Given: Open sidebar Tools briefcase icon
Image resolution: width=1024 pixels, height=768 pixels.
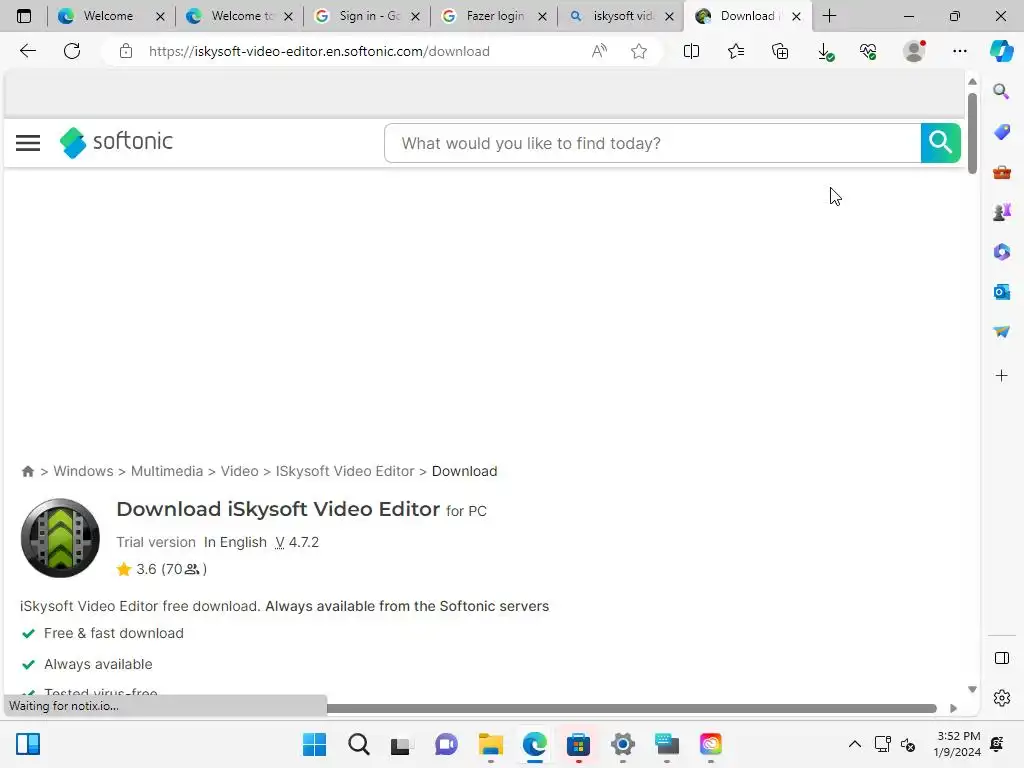Looking at the screenshot, I should point(1001,172).
